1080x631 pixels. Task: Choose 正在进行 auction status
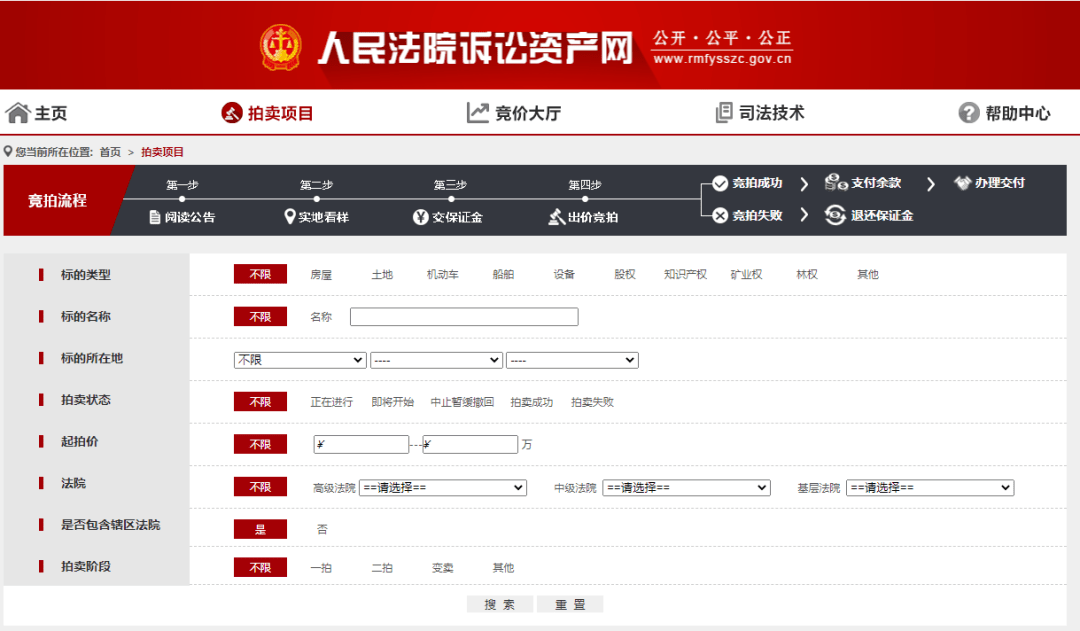point(331,402)
